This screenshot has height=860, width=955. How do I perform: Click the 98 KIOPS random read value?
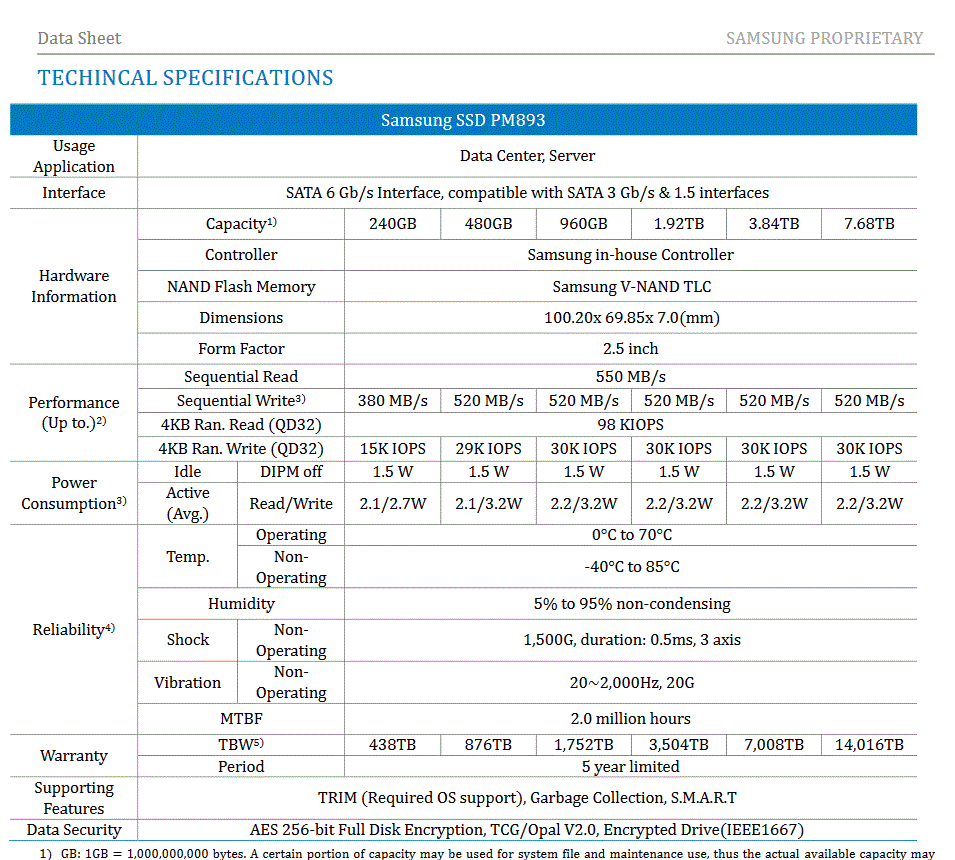point(630,425)
